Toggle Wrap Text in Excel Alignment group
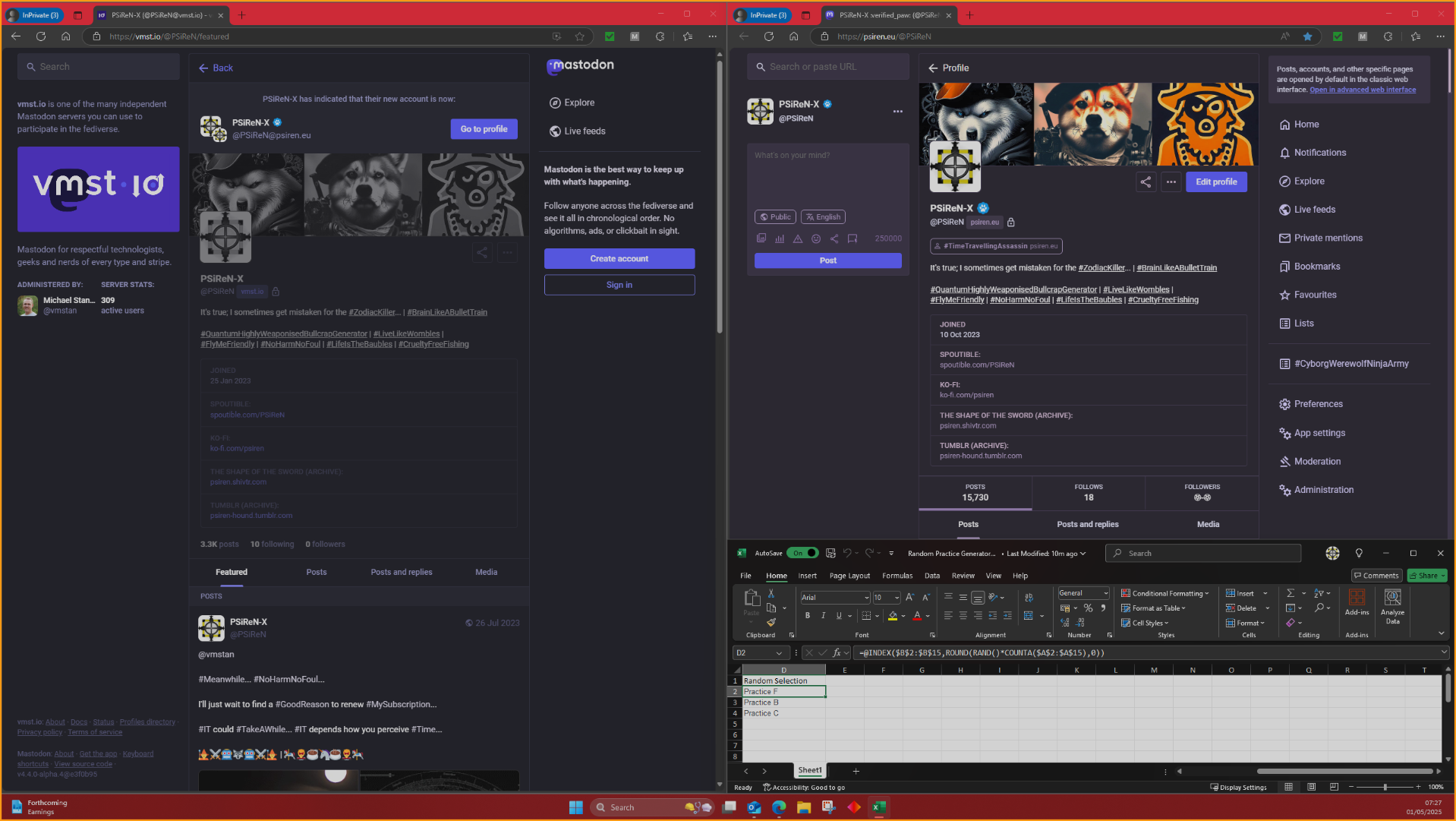The image size is (1456, 821). point(1029,598)
